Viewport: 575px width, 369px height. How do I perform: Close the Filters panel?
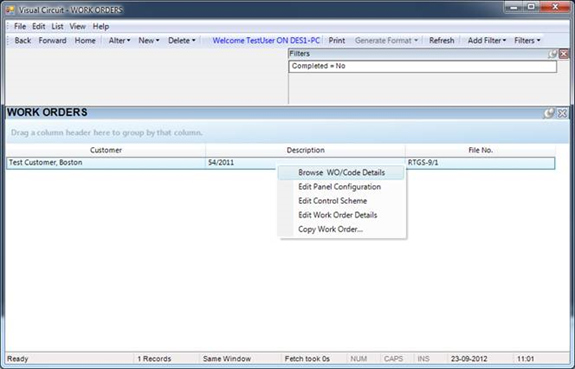point(564,54)
